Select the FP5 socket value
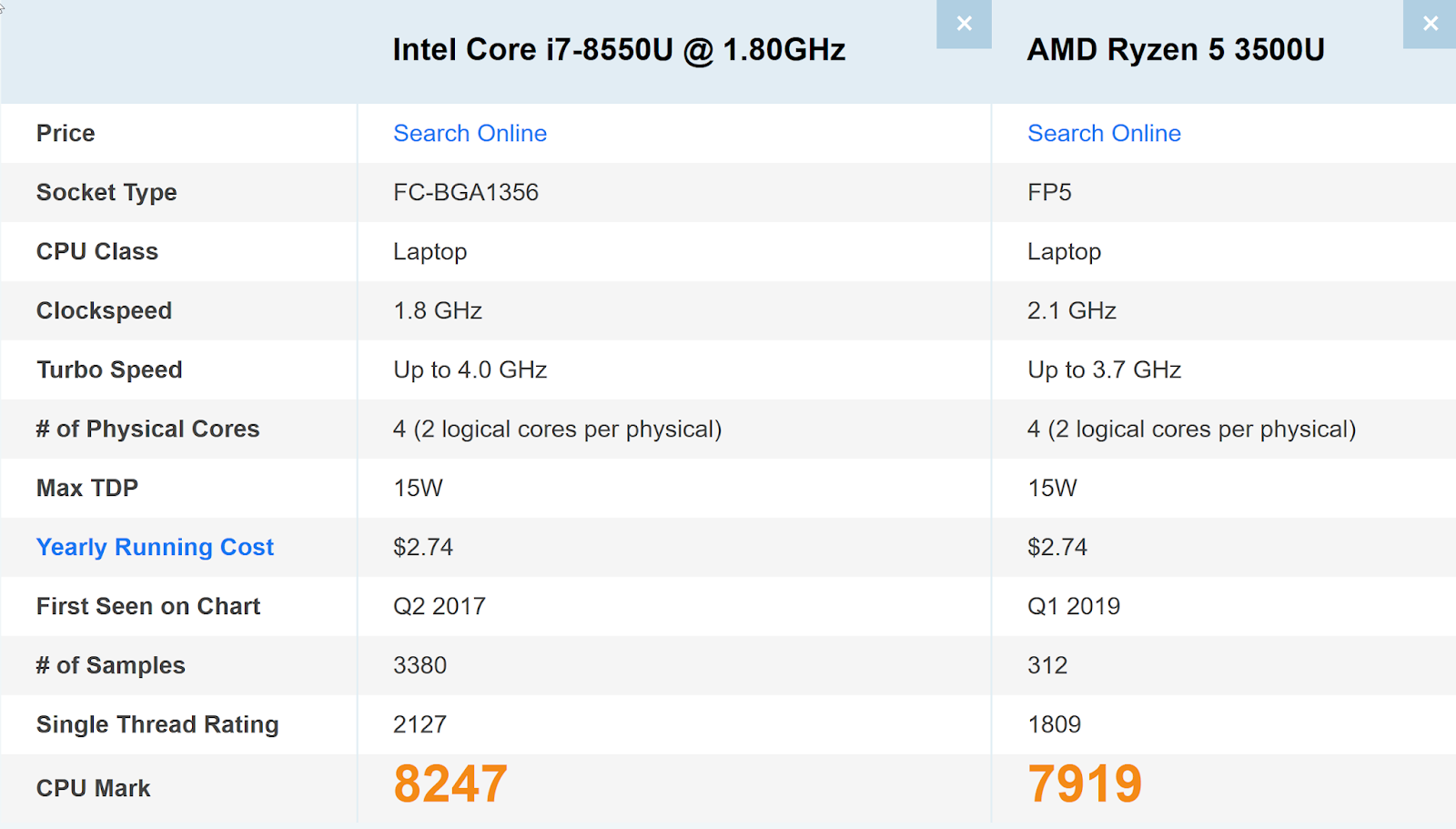 pos(1049,193)
